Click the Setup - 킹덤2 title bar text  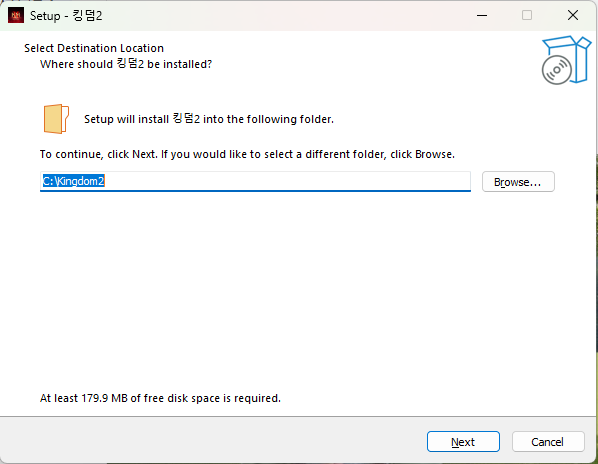click(66, 16)
